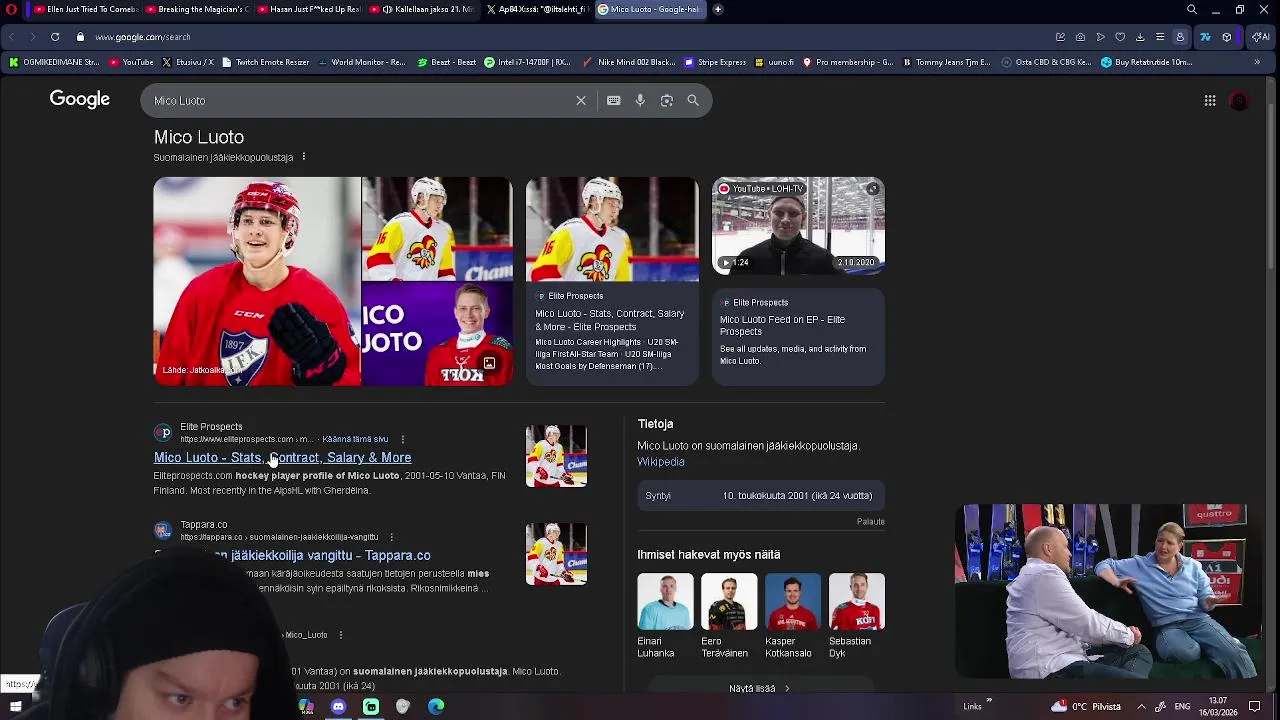Viewport: 1280px width, 720px height.
Task: Open the Google account avatar
Action: pyautogui.click(x=1239, y=100)
